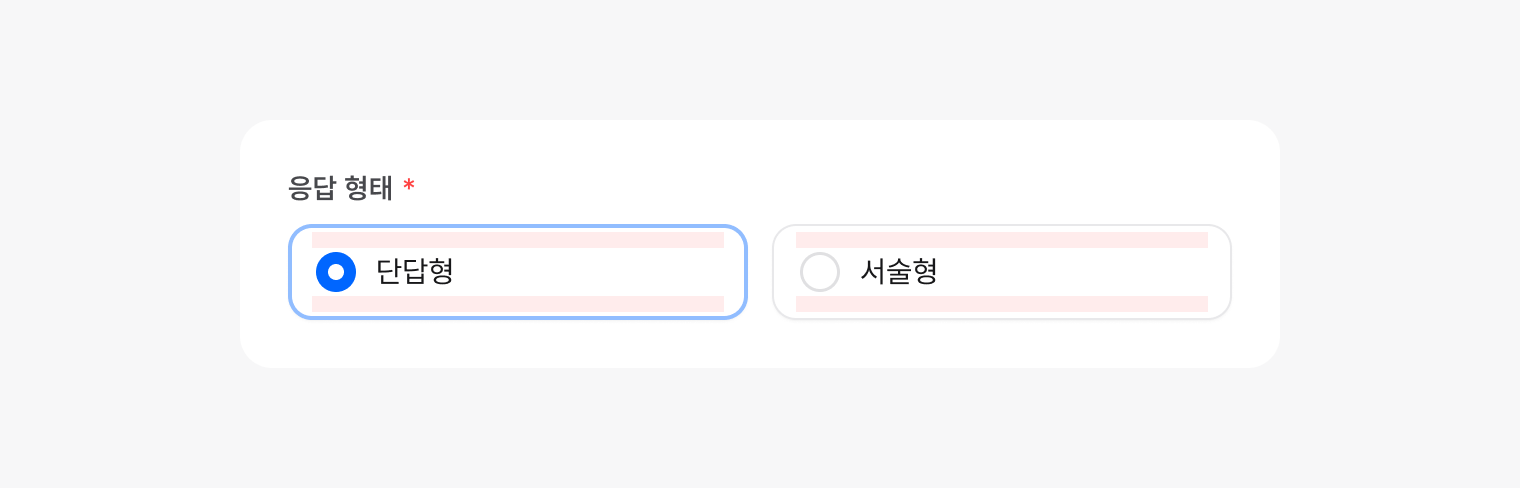Click the 단답형 option text
The image size is (1520, 488).
[x=414, y=272]
